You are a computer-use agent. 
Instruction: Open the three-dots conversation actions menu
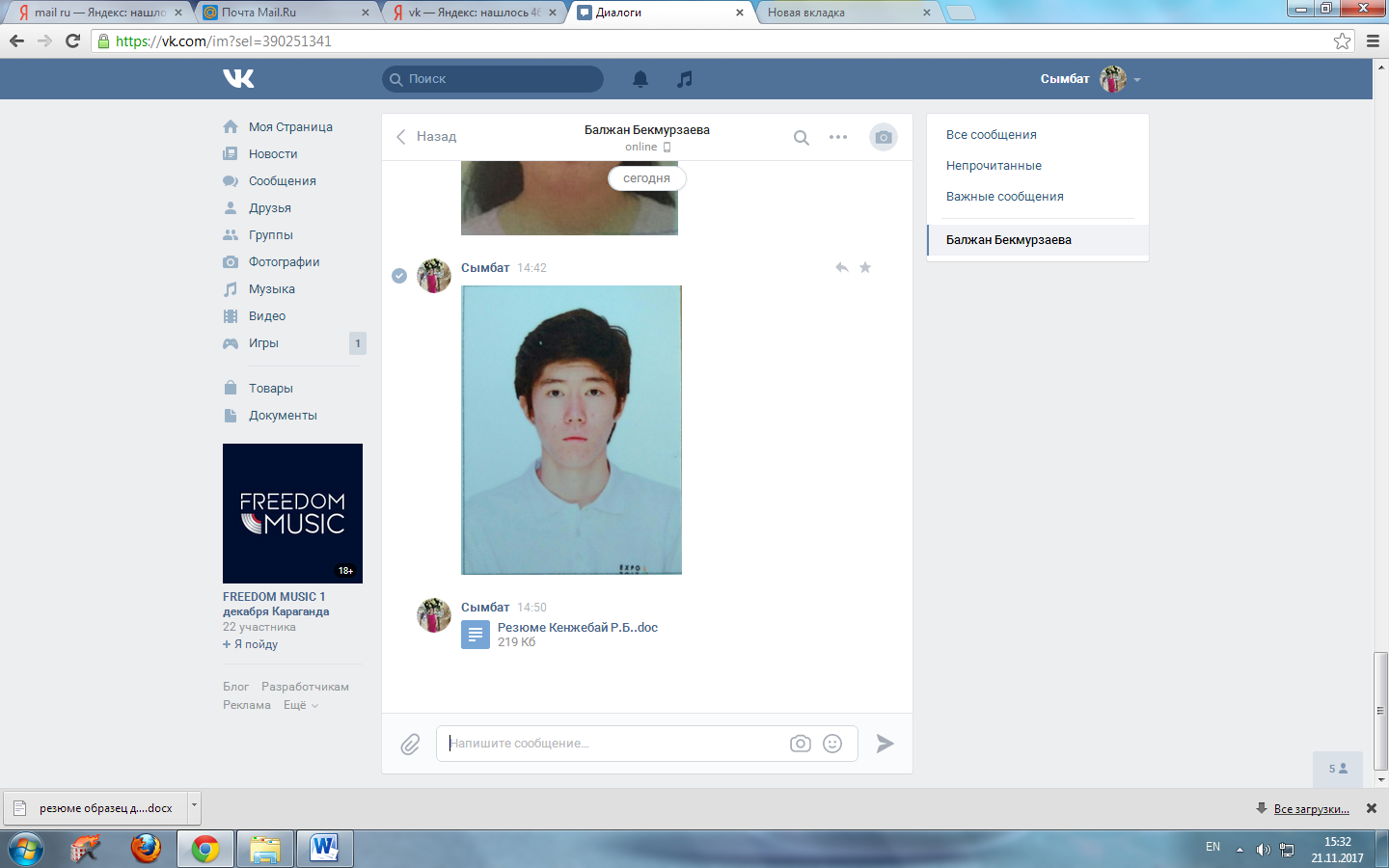(x=838, y=137)
